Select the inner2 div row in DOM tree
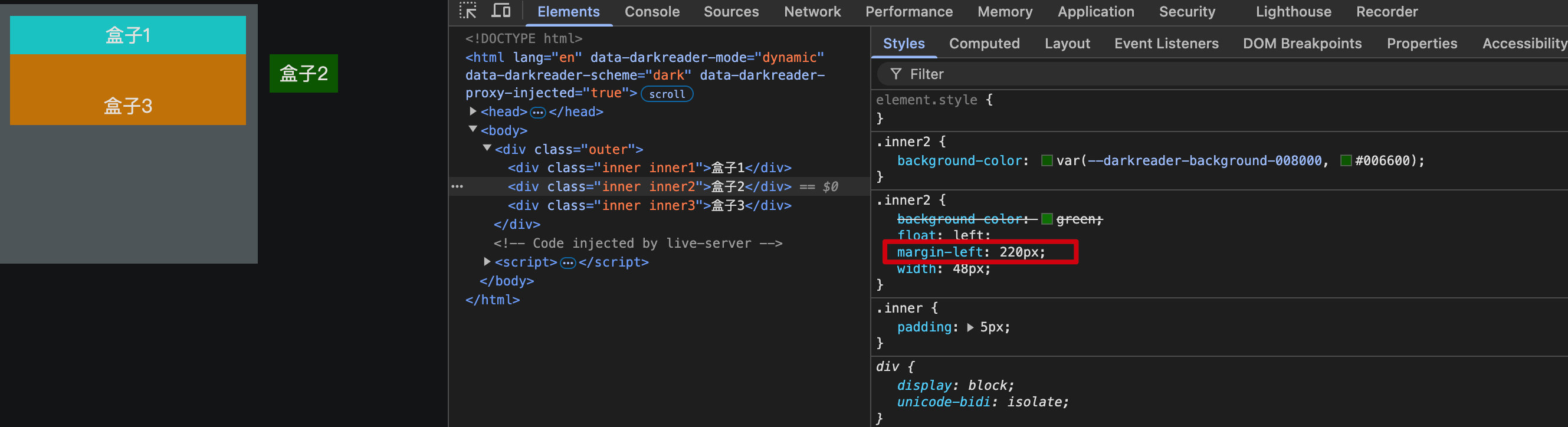Image resolution: width=1568 pixels, height=427 pixels. coord(659,187)
